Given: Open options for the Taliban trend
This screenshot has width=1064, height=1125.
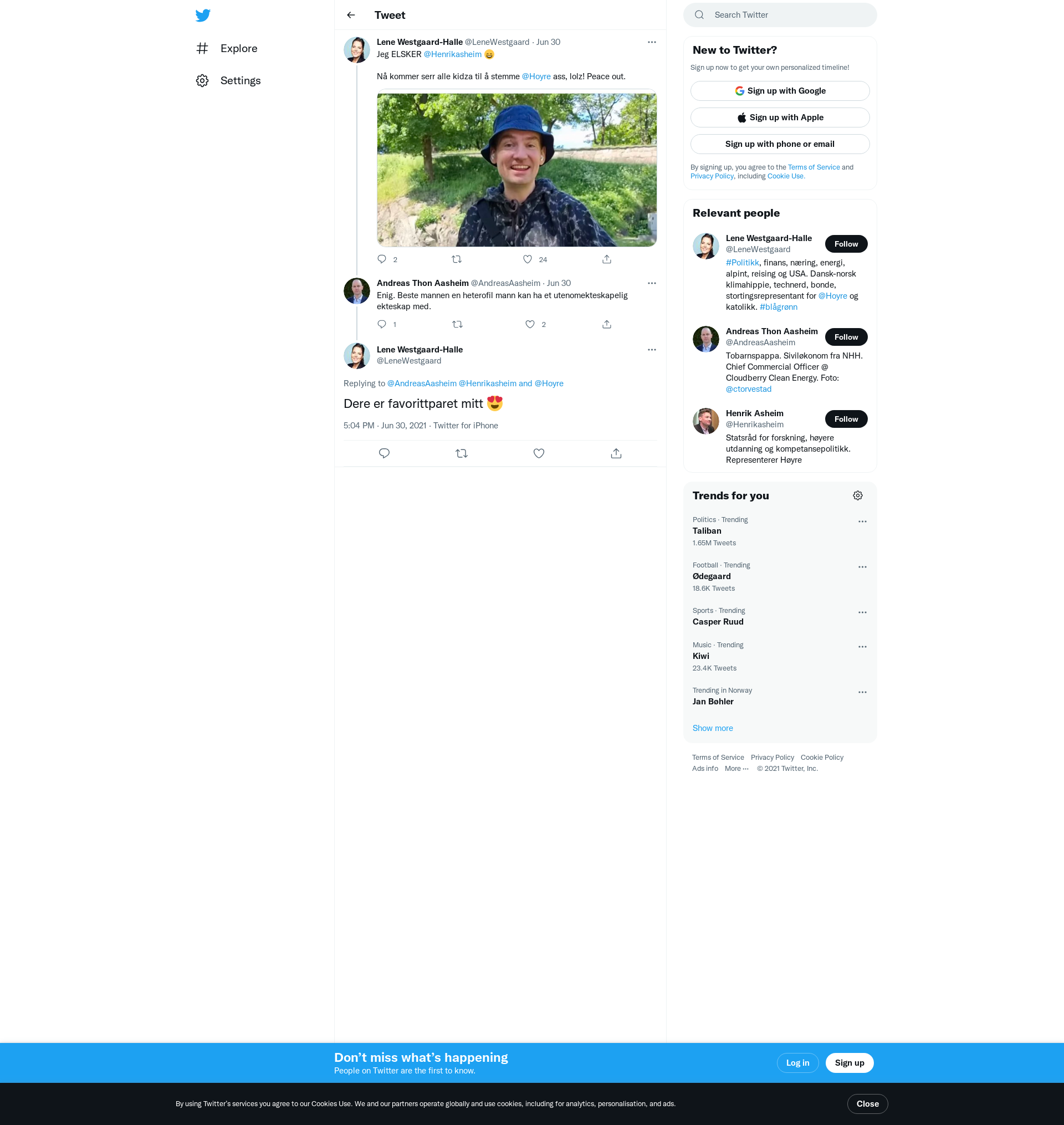Looking at the screenshot, I should (x=862, y=521).
